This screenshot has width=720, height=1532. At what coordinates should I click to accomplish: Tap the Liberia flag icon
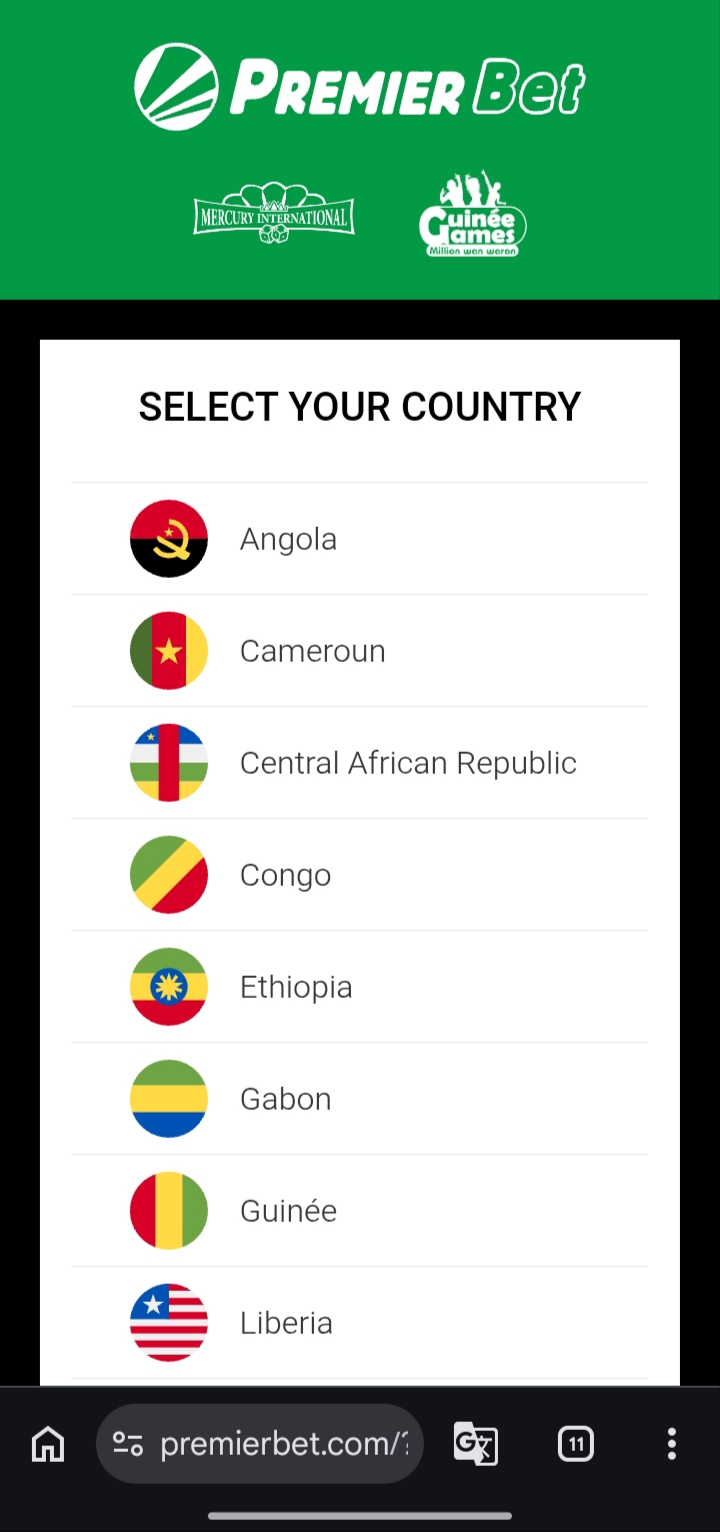[169, 1323]
